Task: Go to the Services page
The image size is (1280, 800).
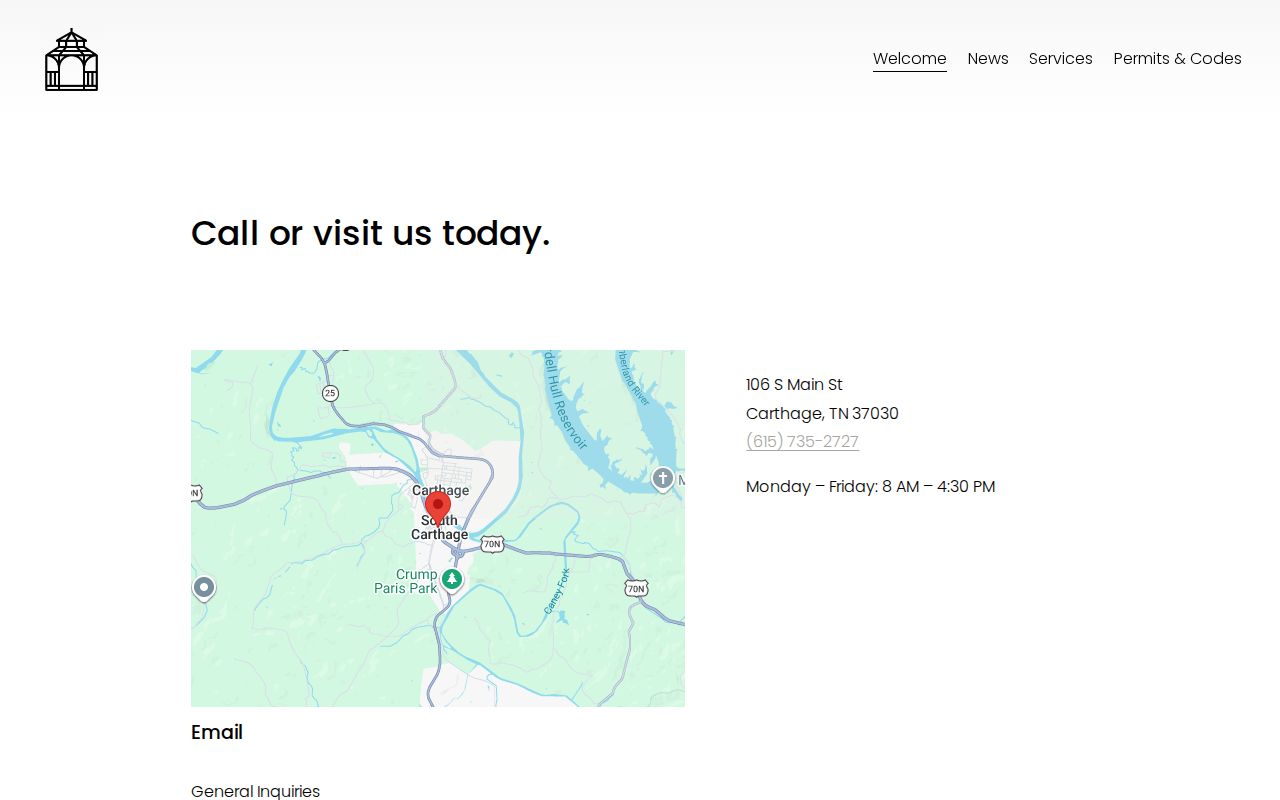Action: click(x=1061, y=59)
